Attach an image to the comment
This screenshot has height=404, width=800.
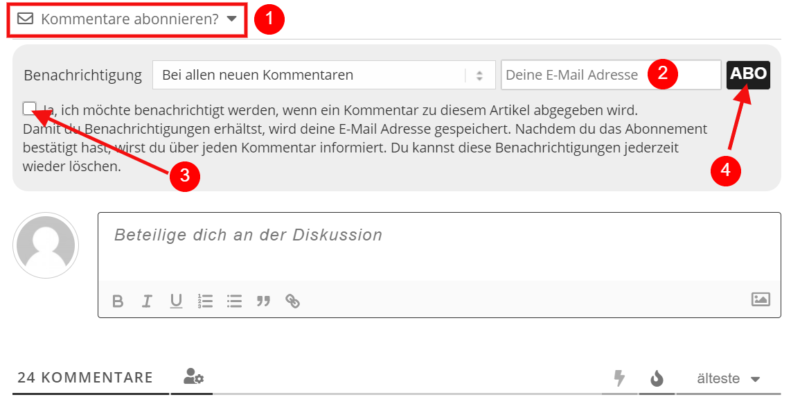click(x=760, y=299)
